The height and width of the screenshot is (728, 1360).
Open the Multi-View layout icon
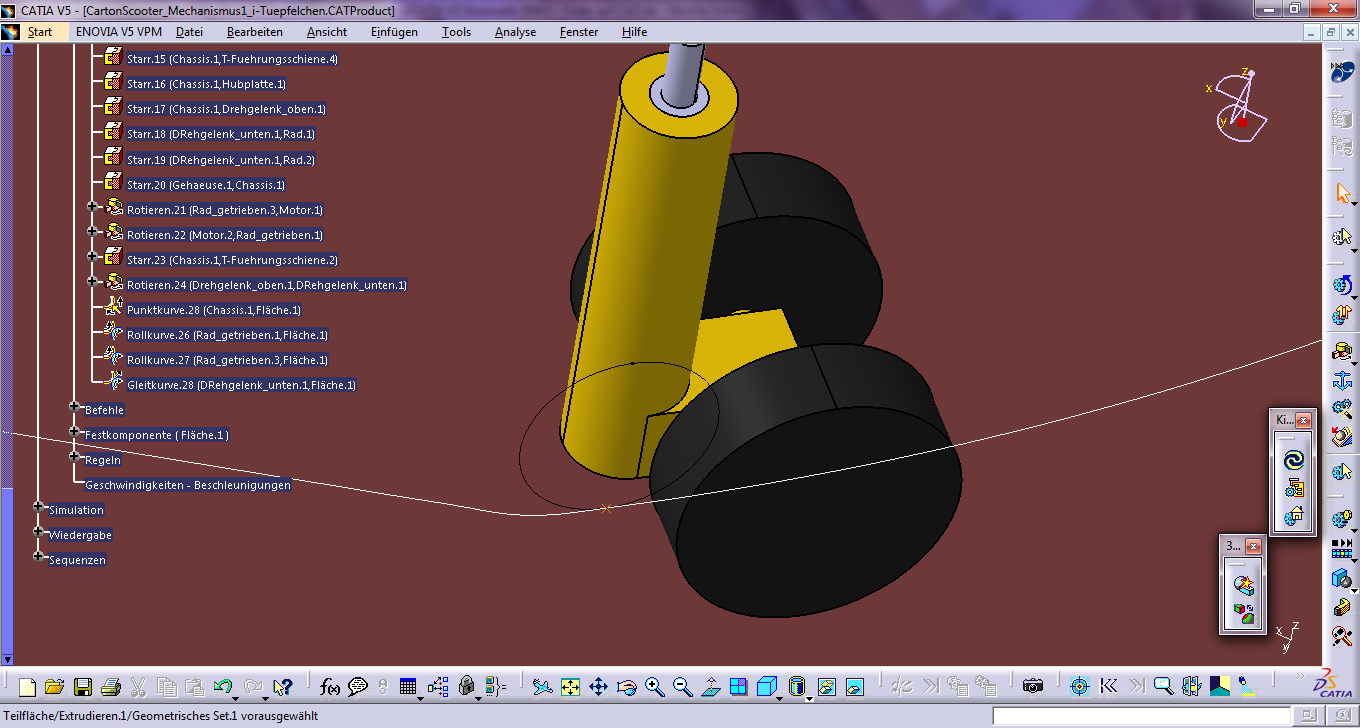coord(738,687)
